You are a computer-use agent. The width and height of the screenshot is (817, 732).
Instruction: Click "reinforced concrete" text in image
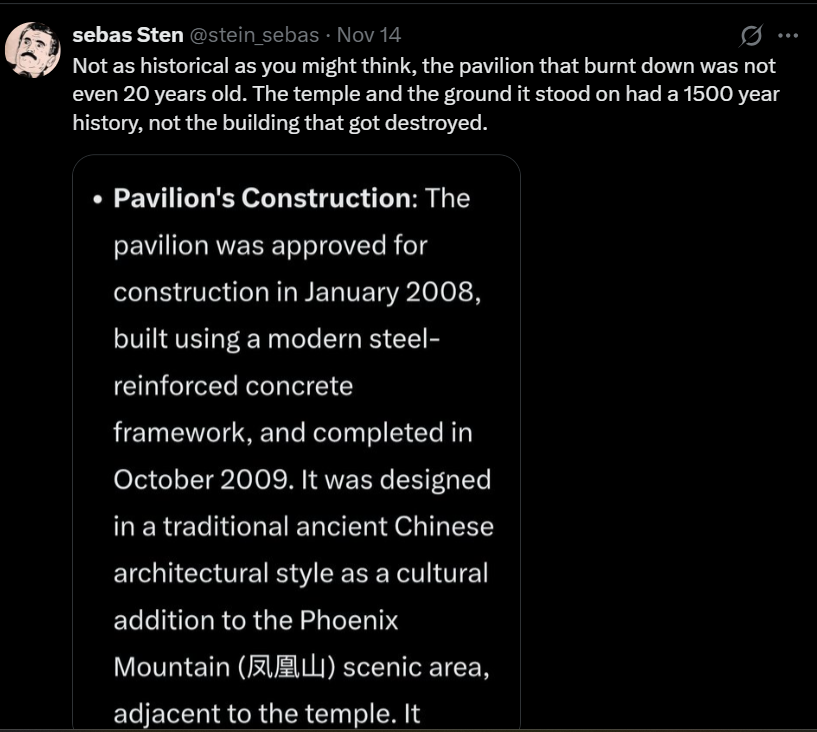tap(233, 386)
